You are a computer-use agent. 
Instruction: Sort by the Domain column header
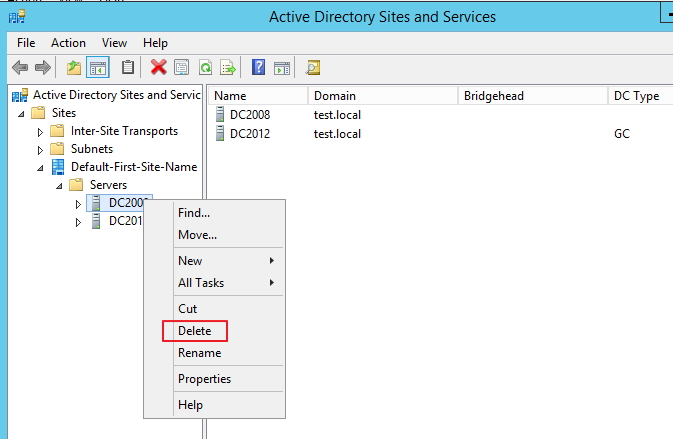coord(383,96)
